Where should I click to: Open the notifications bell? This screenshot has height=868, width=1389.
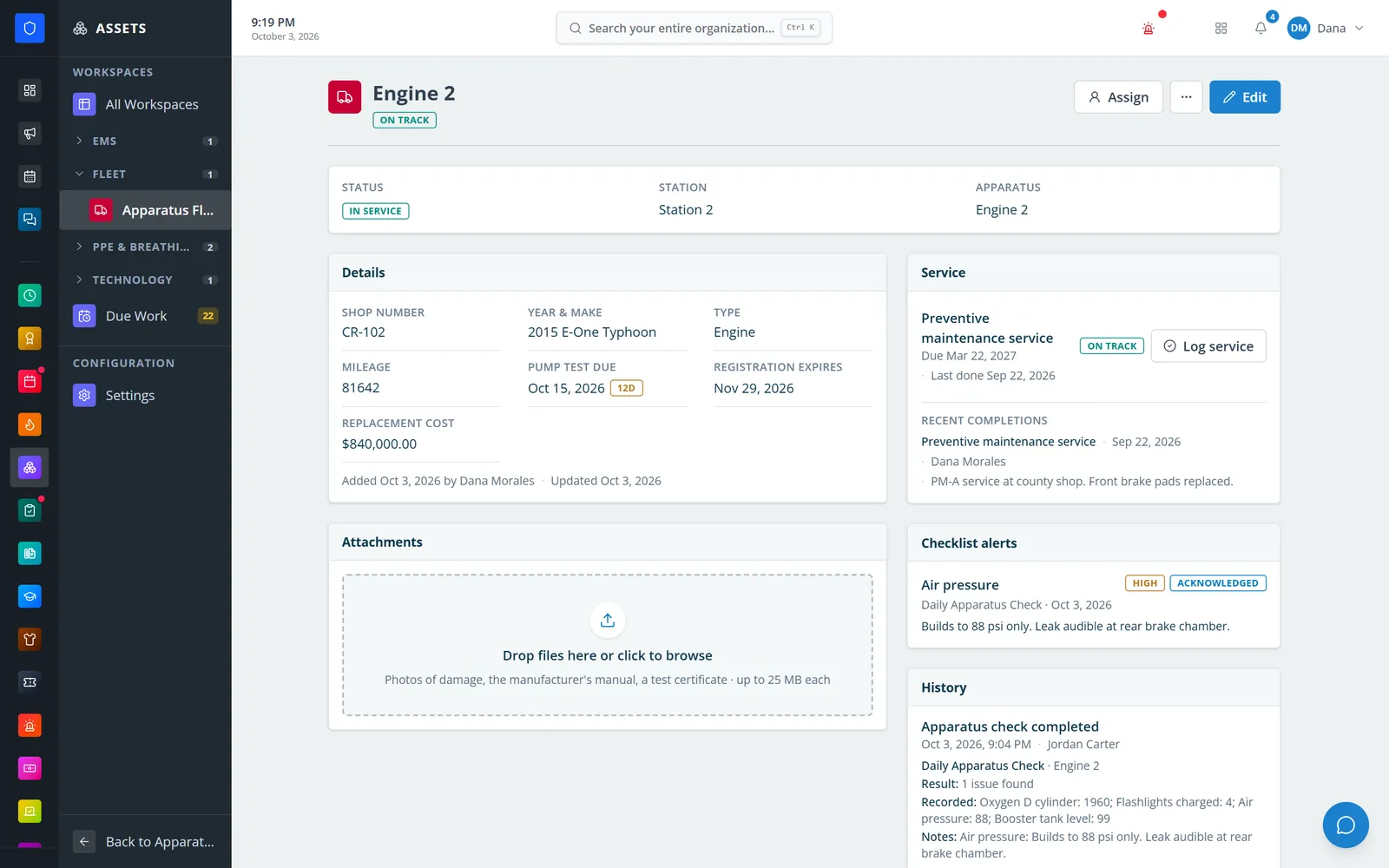1261,29
